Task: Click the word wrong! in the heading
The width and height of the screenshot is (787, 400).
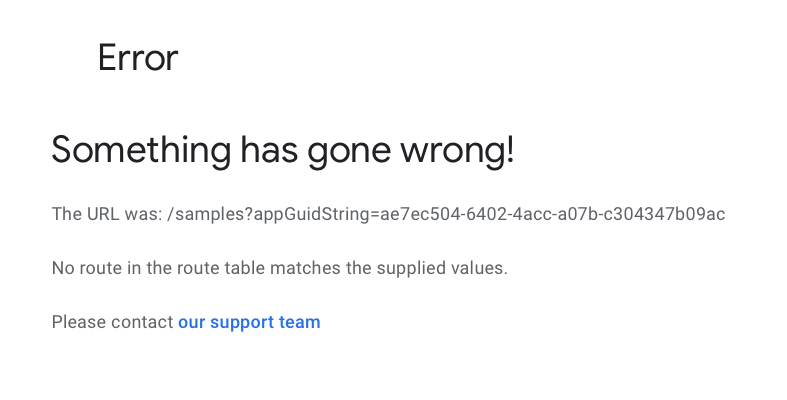Action: (457, 151)
